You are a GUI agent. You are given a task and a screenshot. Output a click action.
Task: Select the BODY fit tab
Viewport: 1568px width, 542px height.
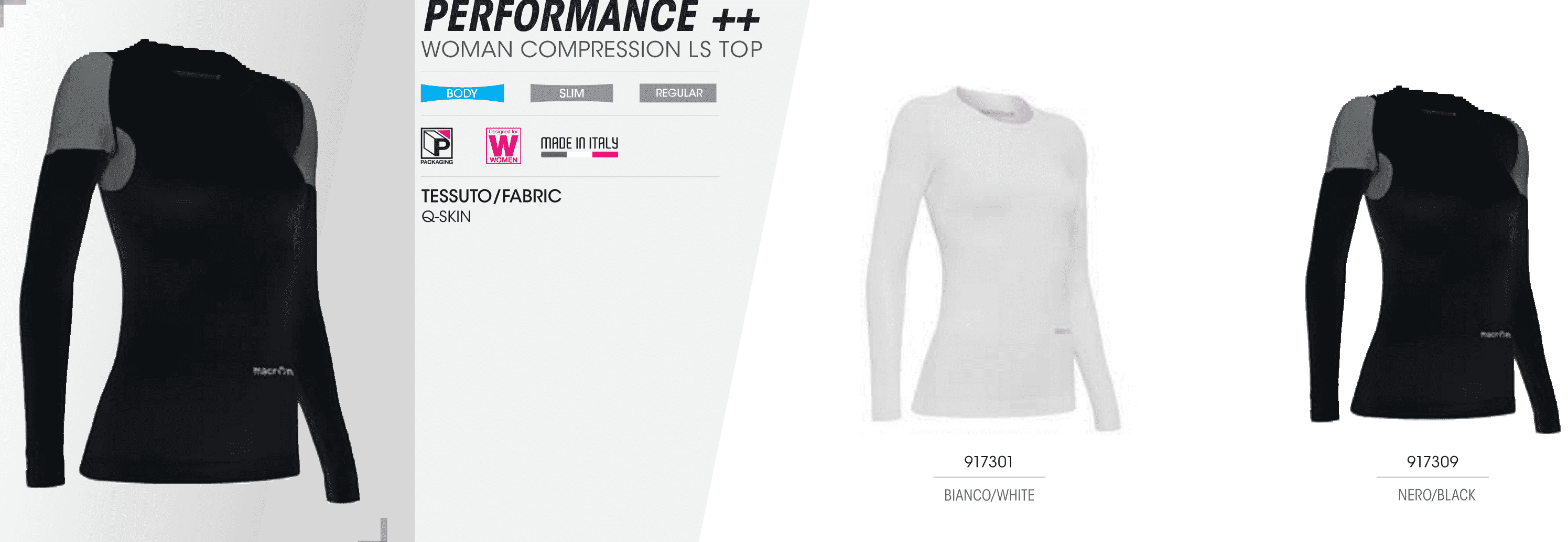(x=462, y=93)
